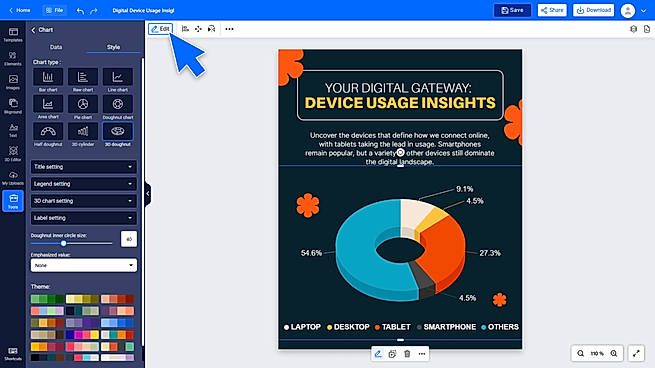The image size is (655, 368).
Task: Click the Share button
Action: pyautogui.click(x=552, y=10)
